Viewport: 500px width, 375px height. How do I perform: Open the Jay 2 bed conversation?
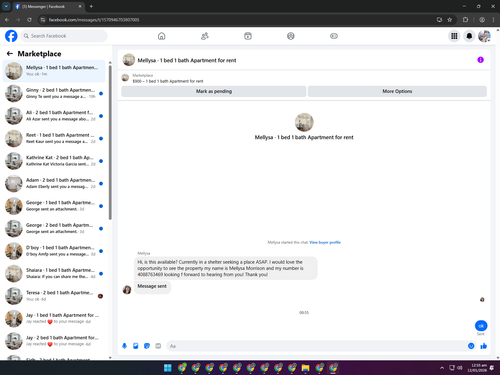[x=54, y=341]
